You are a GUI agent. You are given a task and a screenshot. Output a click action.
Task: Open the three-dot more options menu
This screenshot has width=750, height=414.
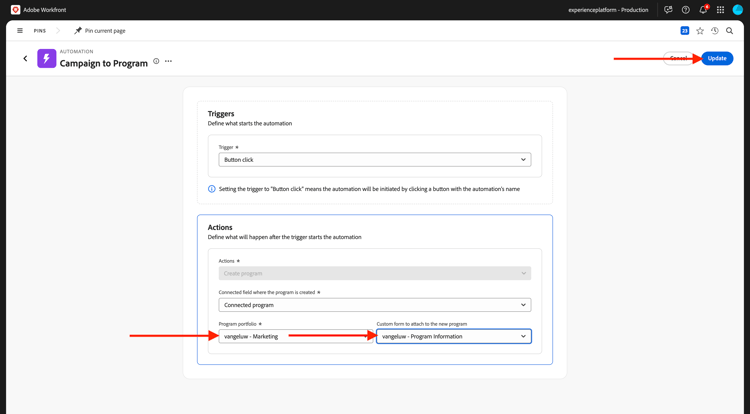click(x=168, y=61)
